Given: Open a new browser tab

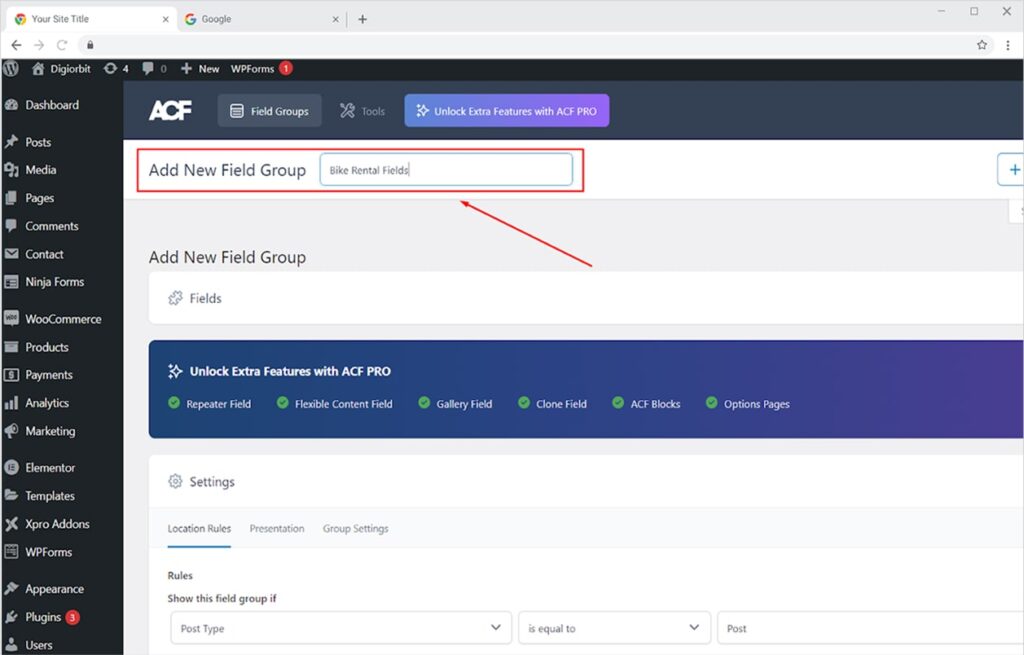Looking at the screenshot, I should pyautogui.click(x=362, y=19).
